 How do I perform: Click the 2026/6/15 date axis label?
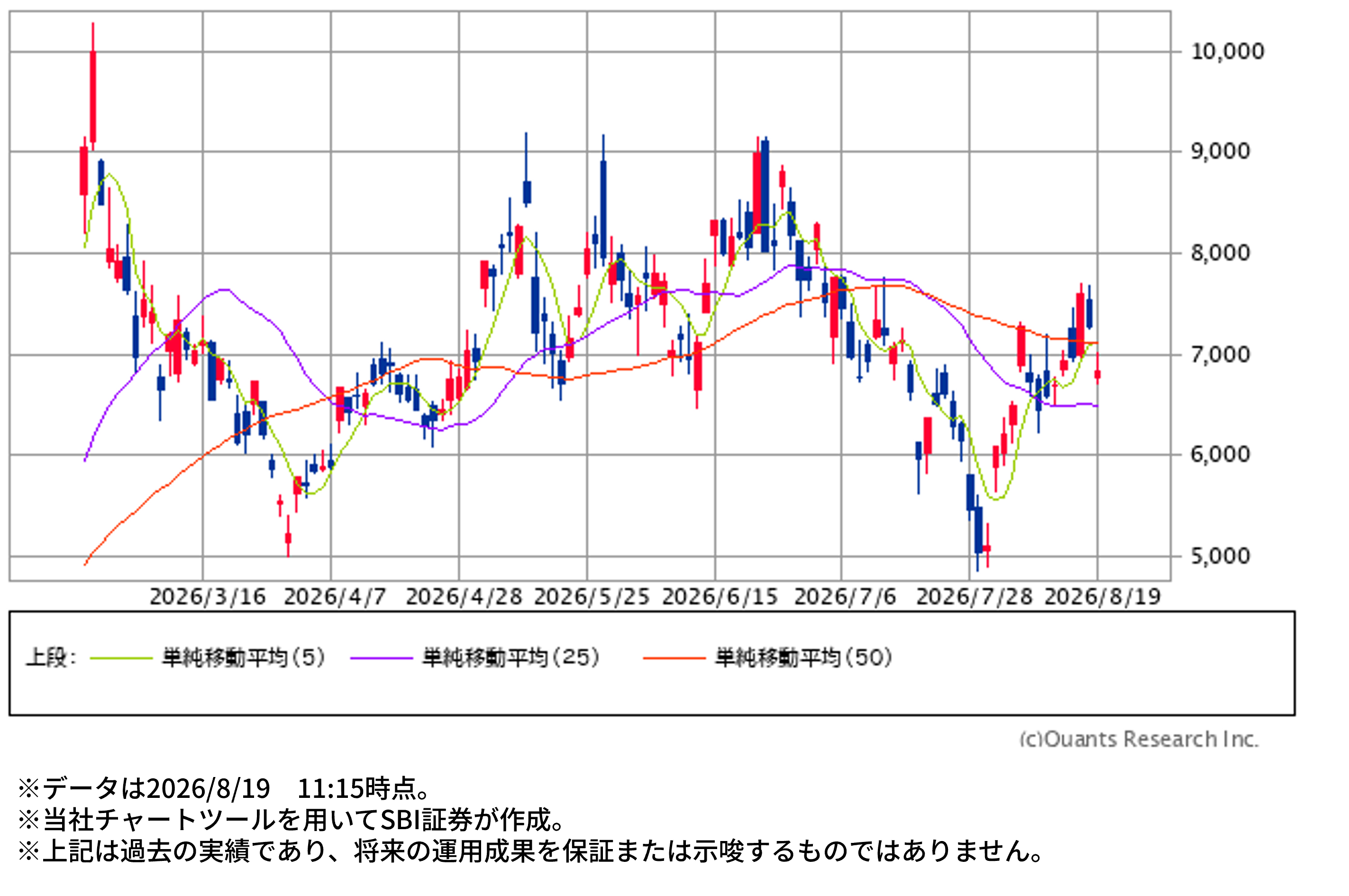tap(720, 597)
